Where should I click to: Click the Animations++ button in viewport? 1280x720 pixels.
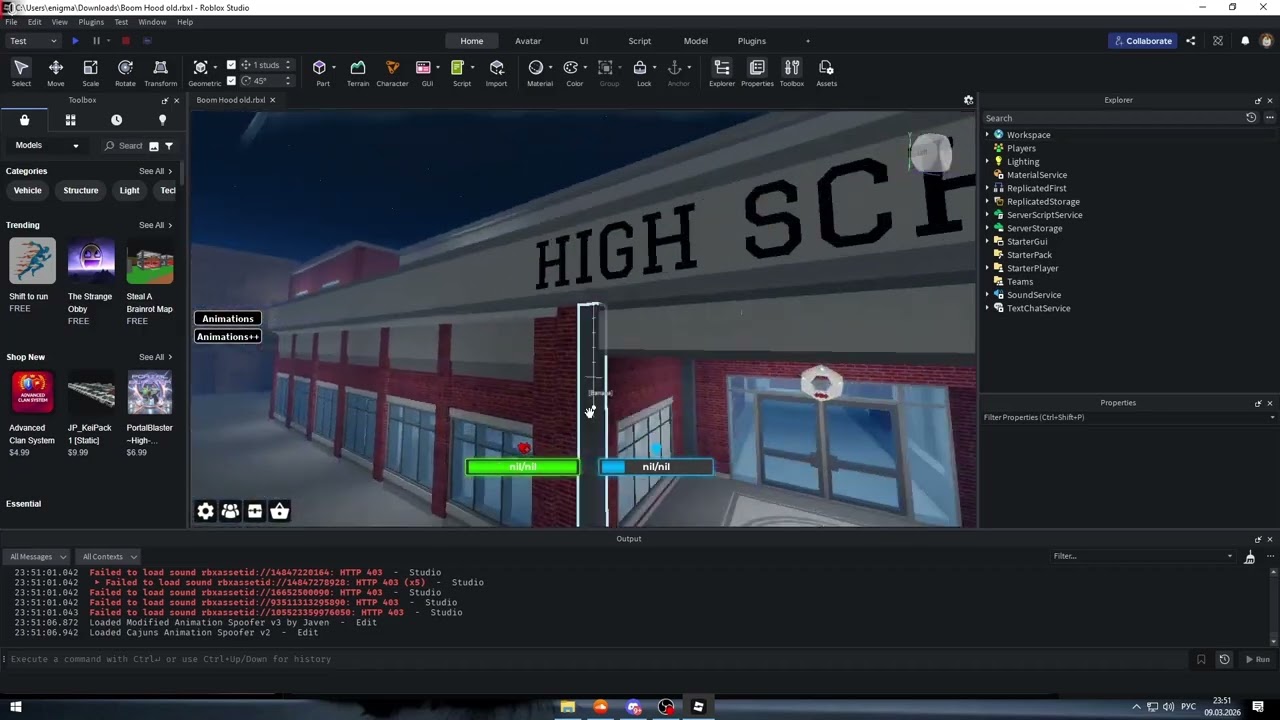point(228,337)
